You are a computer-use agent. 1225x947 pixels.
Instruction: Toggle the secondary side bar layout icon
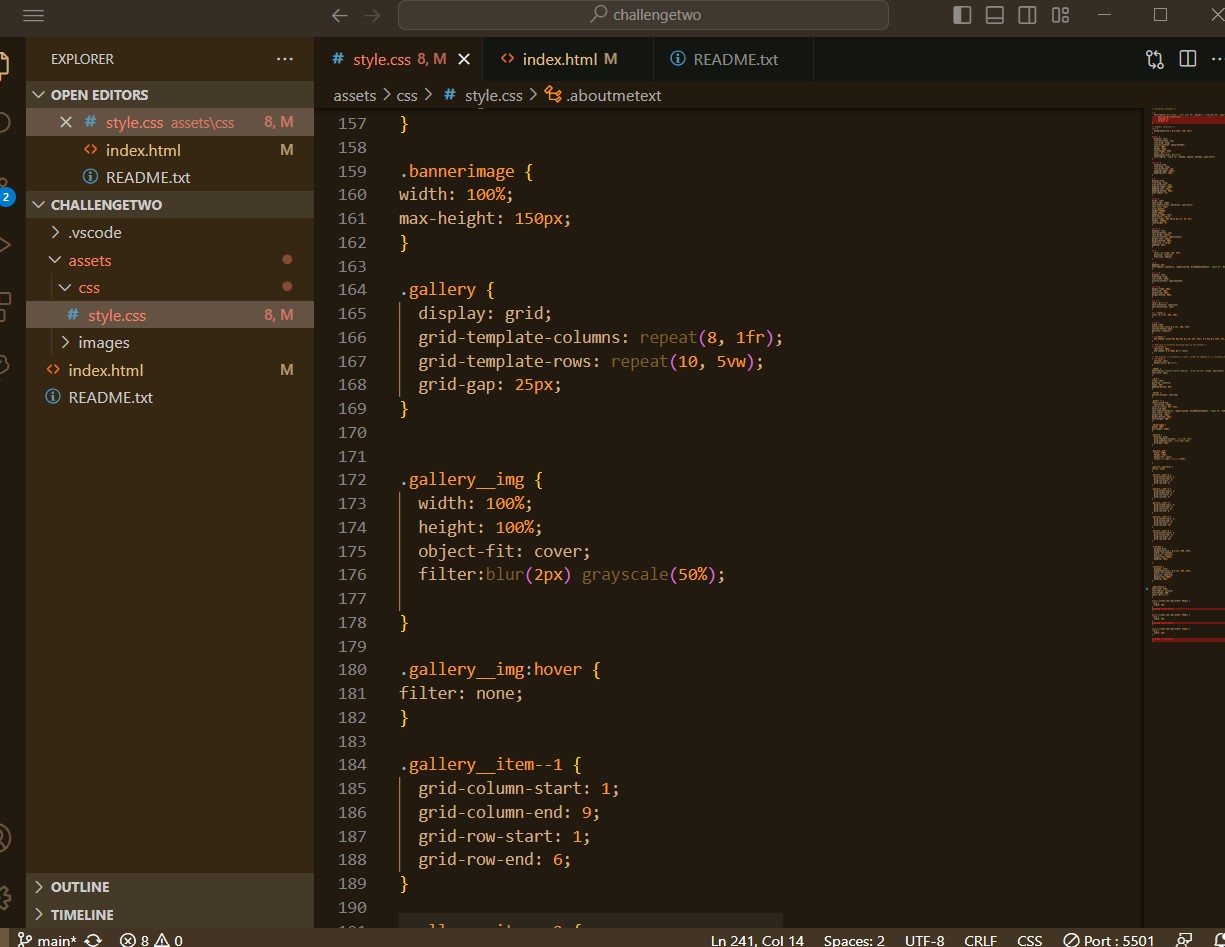pyautogui.click(x=1027, y=15)
